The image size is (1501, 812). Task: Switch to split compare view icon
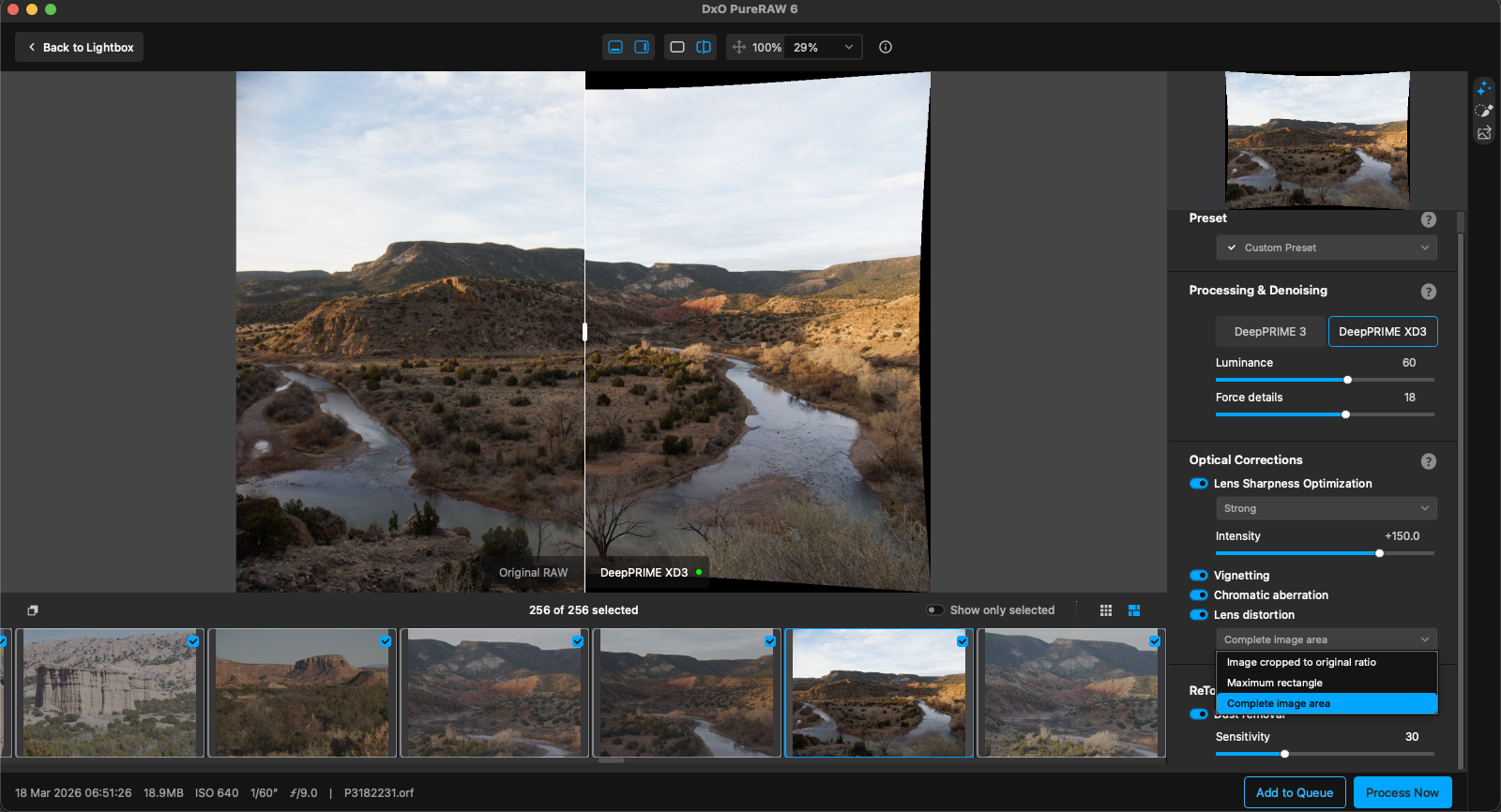(704, 47)
